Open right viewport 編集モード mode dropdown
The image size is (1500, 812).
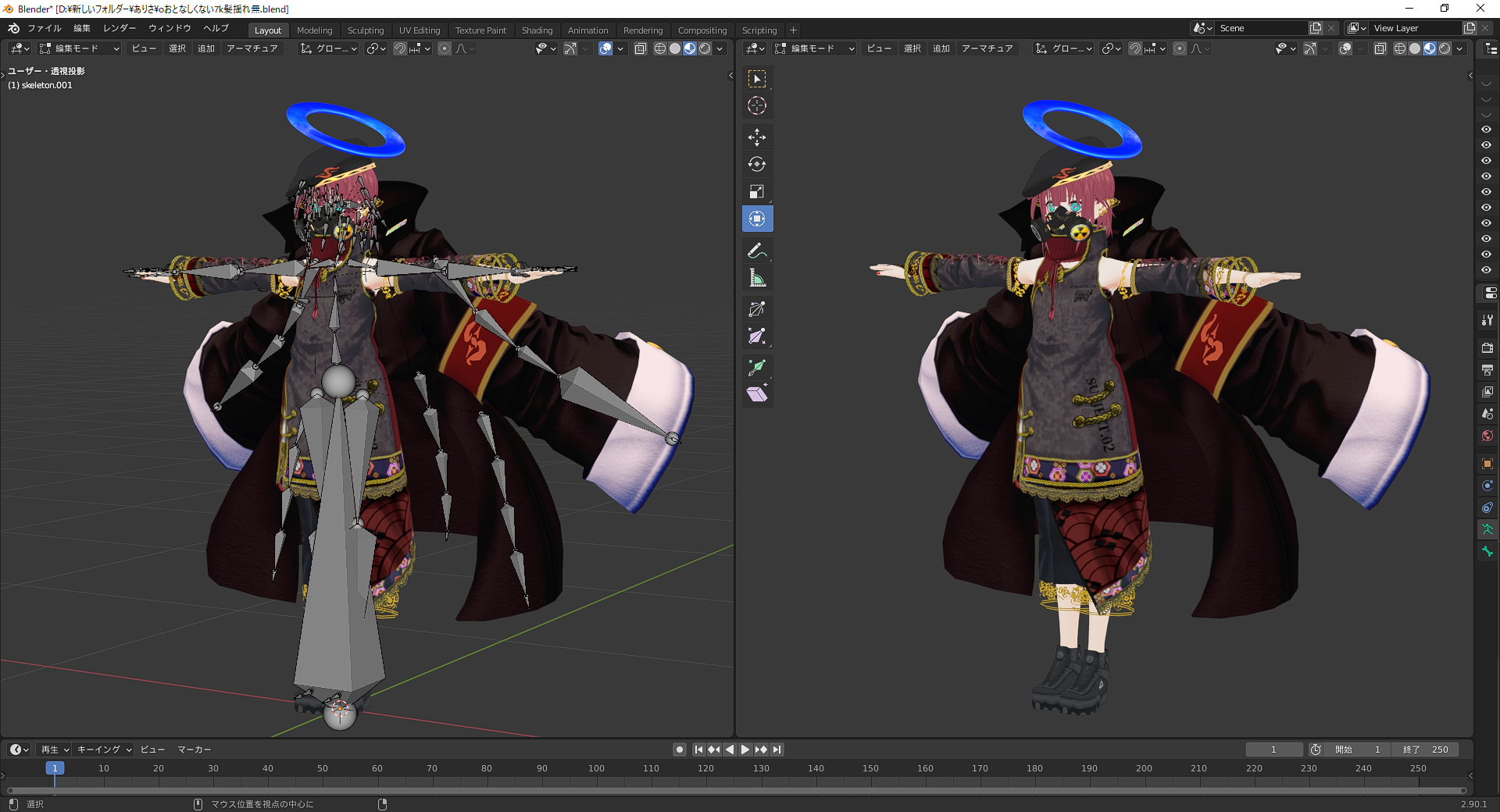(815, 48)
